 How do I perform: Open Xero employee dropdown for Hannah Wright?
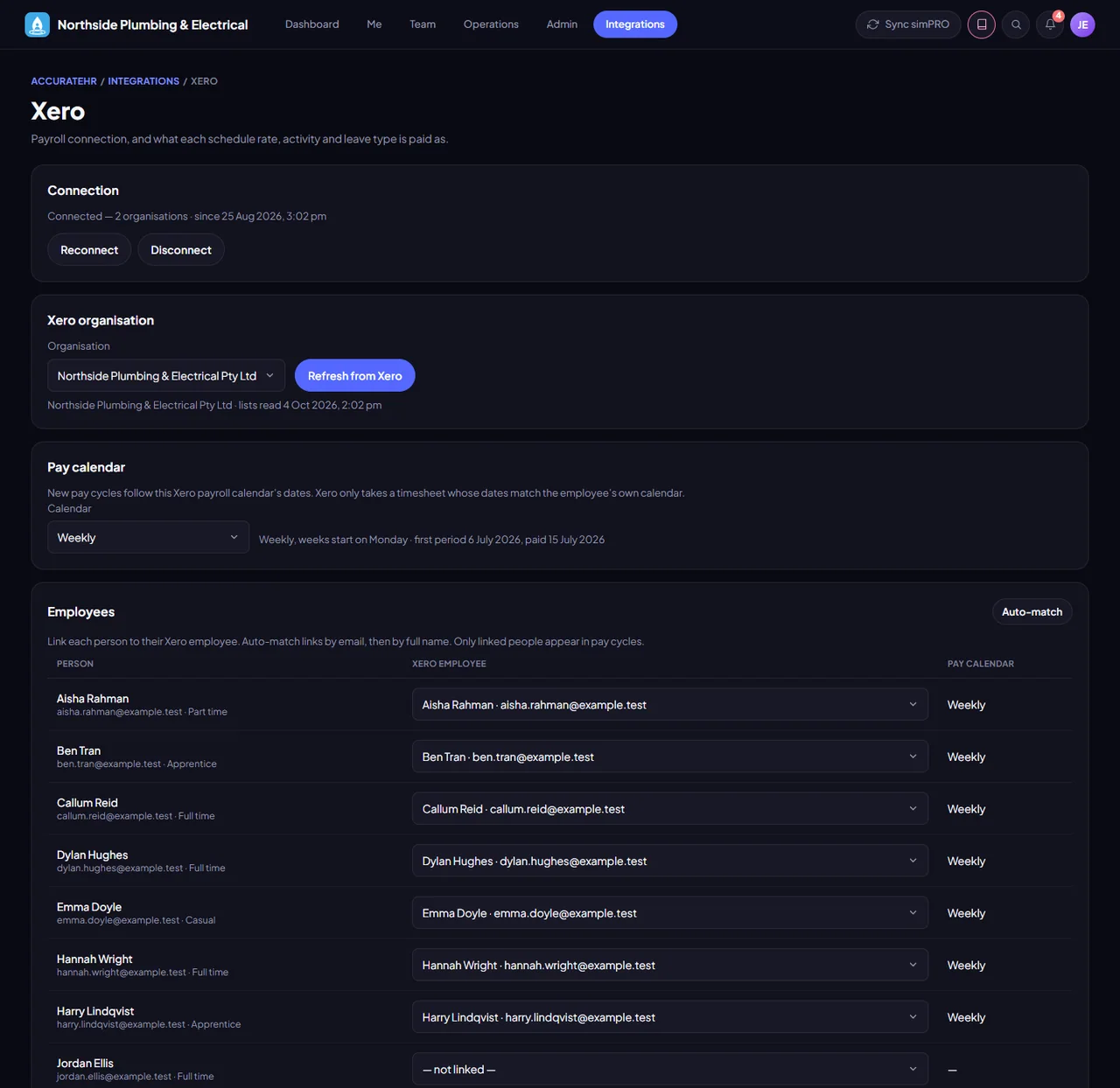pos(670,966)
